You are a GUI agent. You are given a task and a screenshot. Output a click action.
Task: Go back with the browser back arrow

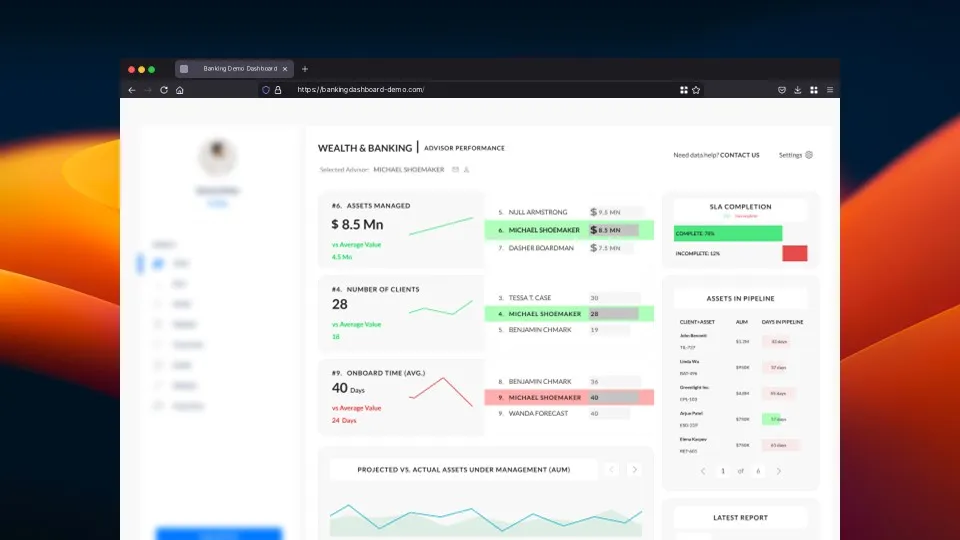click(132, 90)
